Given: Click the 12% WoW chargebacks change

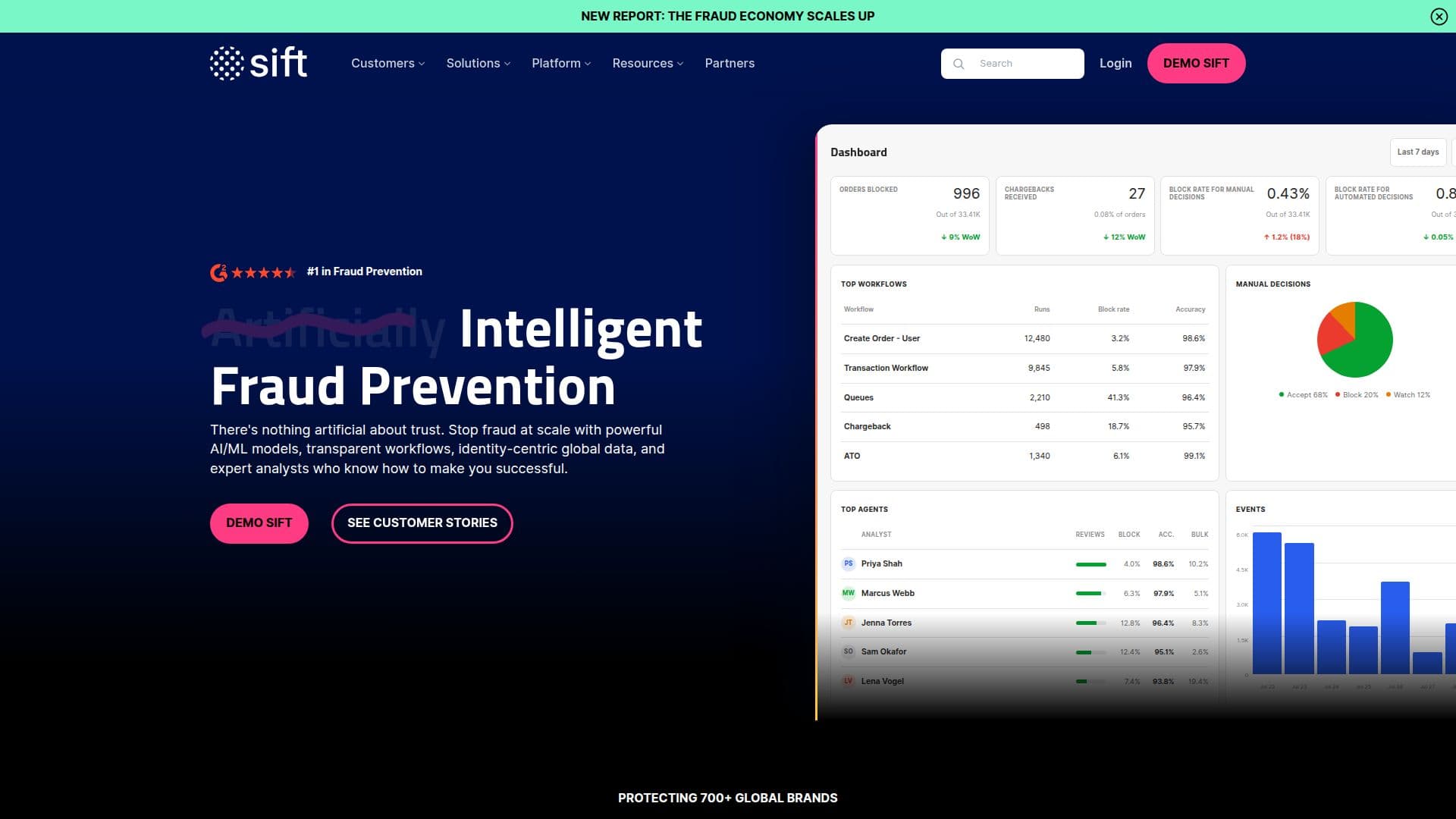Looking at the screenshot, I should [1124, 237].
